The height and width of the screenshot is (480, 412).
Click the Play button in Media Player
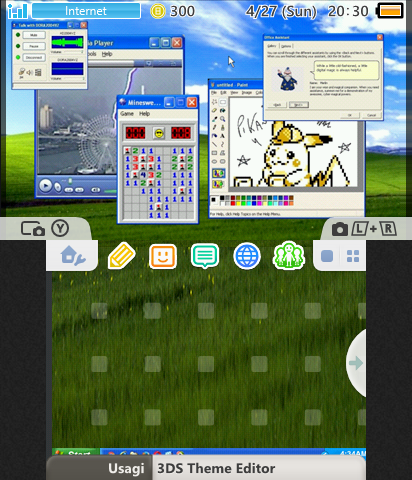point(45,185)
